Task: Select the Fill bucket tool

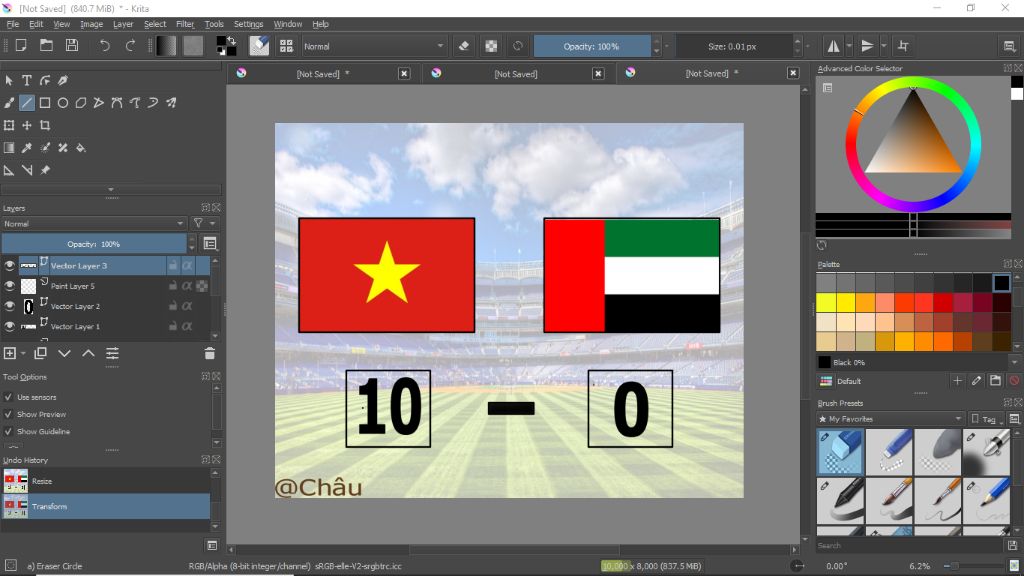Action: (81, 148)
